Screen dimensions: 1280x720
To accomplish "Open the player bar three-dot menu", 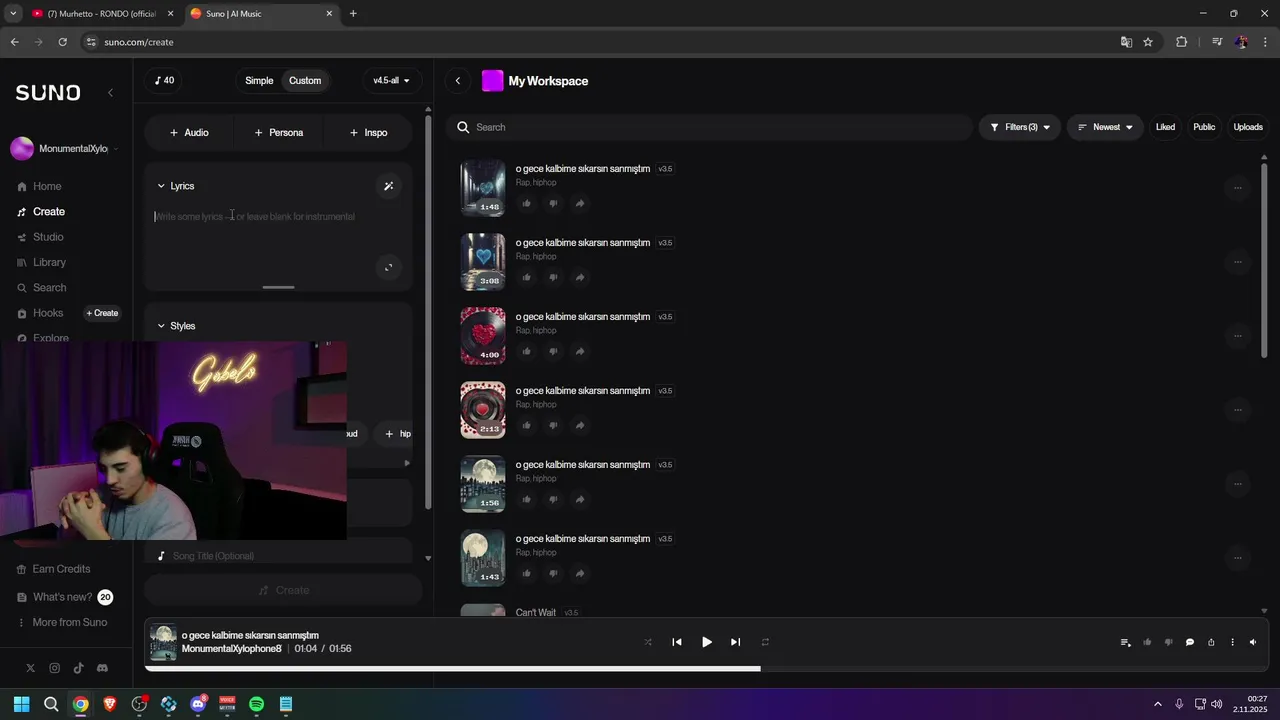I will click(1232, 642).
